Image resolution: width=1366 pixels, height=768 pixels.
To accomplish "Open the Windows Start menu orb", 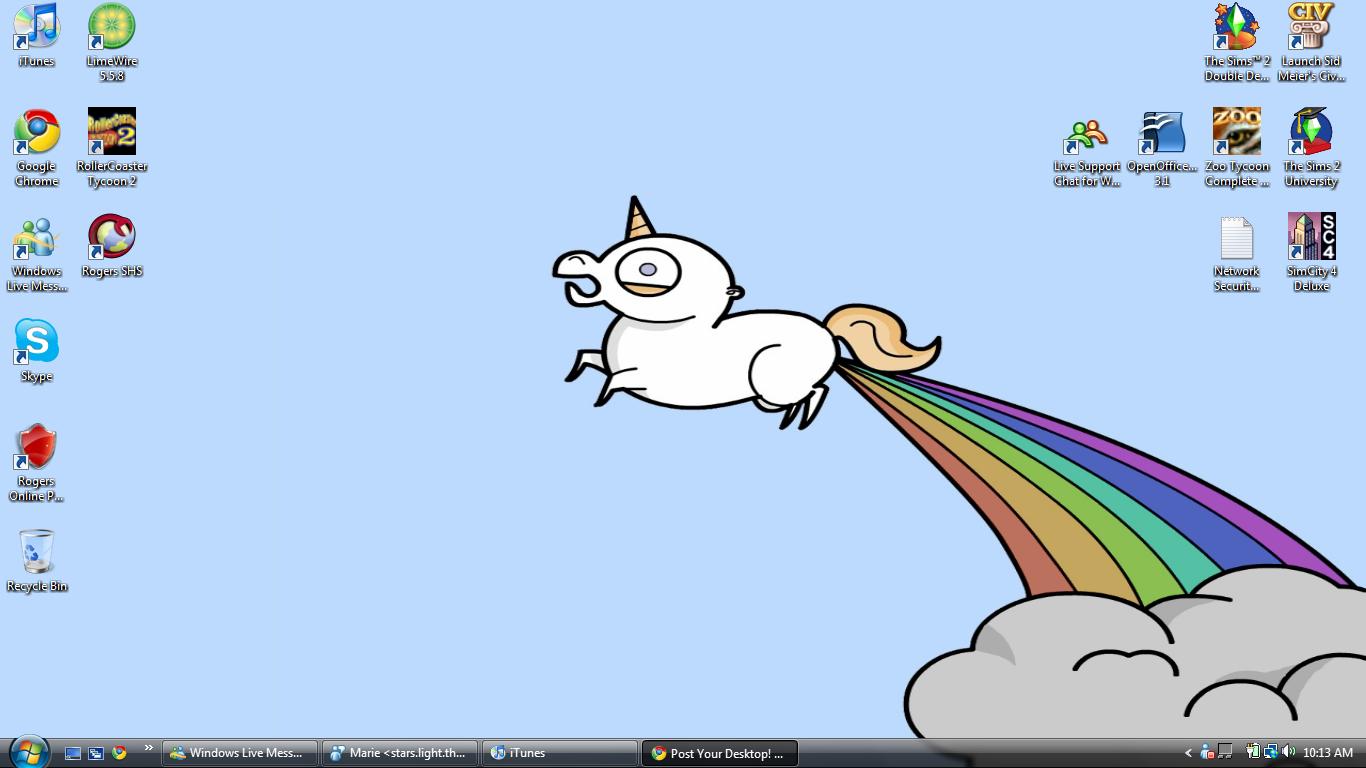I will tap(28, 752).
